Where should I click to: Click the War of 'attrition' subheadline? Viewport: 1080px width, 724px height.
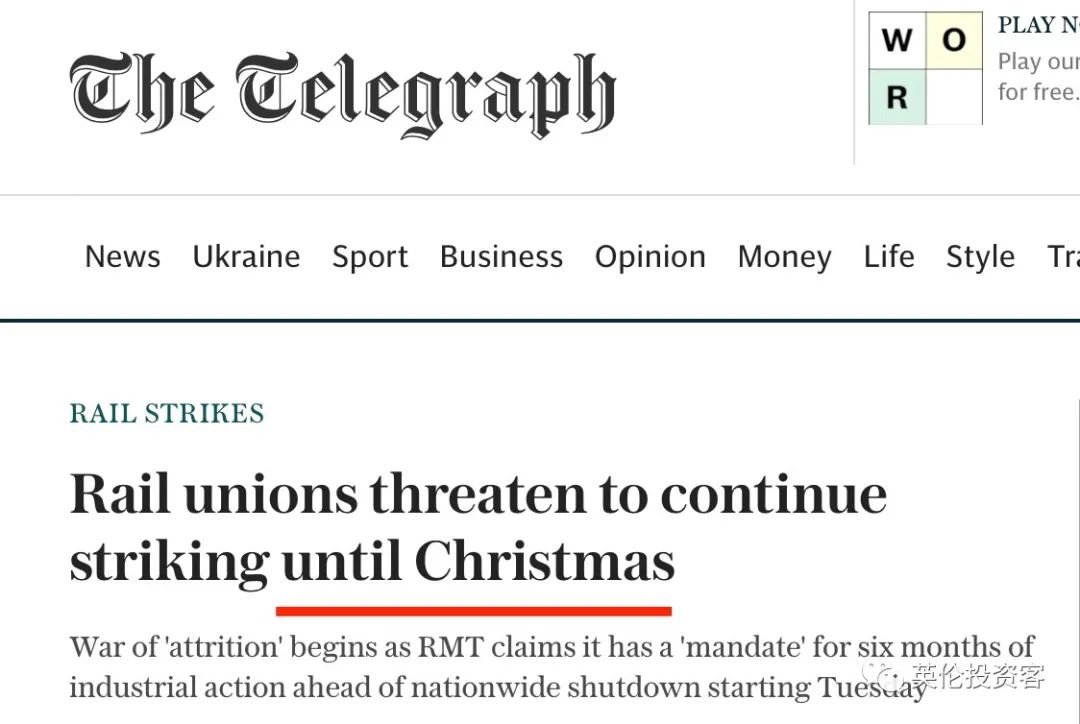tap(551, 666)
